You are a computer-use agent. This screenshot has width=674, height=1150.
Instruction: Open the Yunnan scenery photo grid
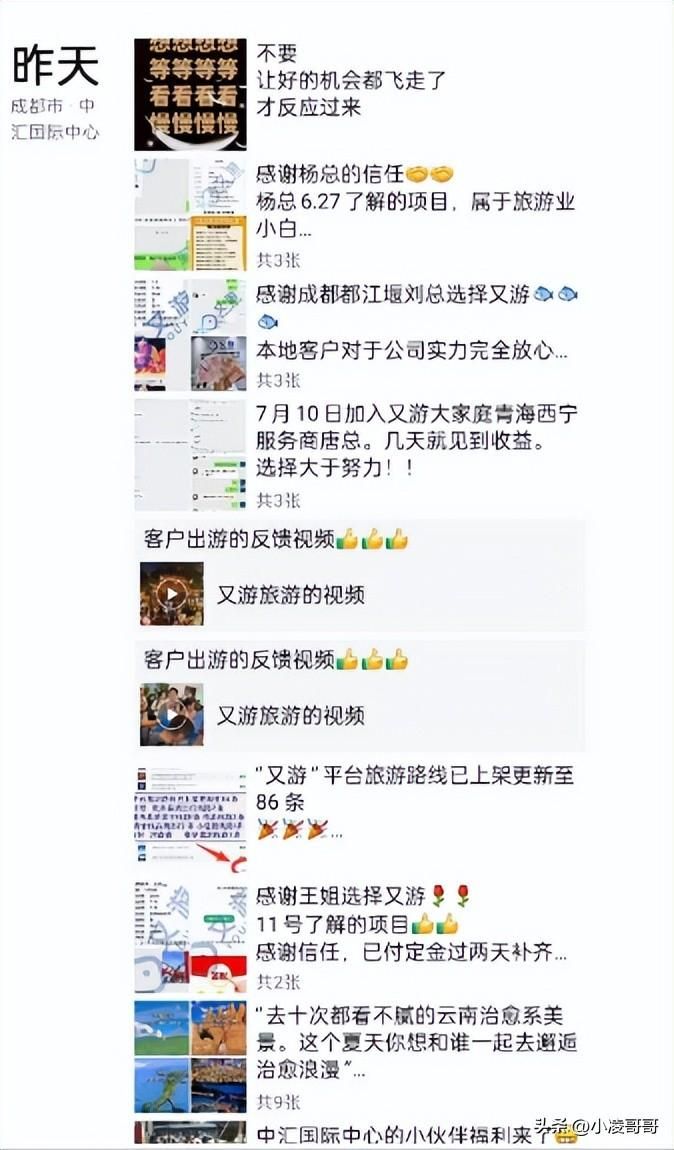pyautogui.click(x=190, y=1057)
